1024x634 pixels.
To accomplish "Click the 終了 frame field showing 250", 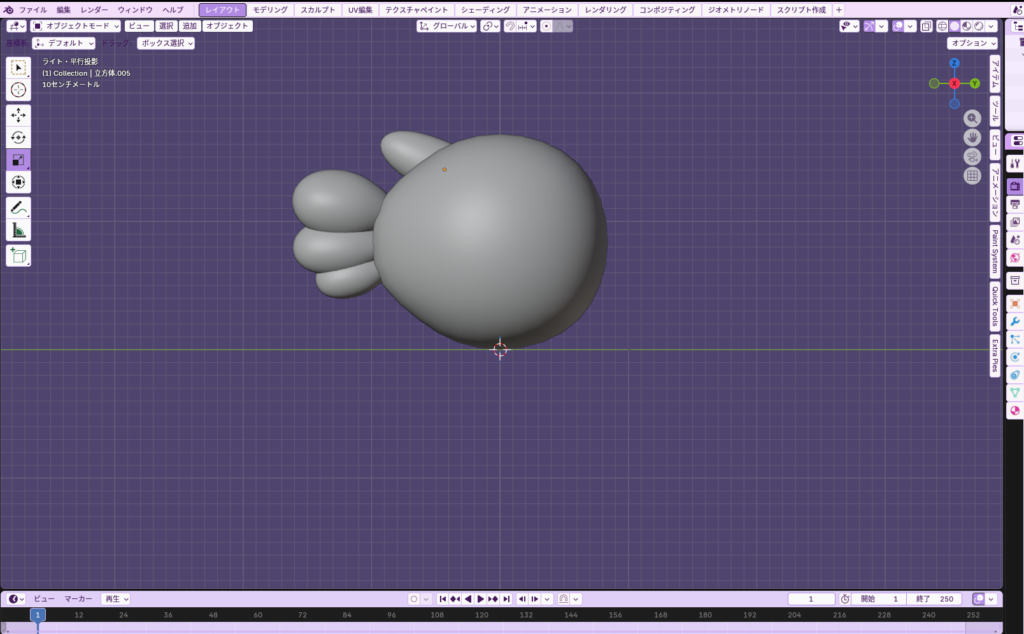I will 935,599.
